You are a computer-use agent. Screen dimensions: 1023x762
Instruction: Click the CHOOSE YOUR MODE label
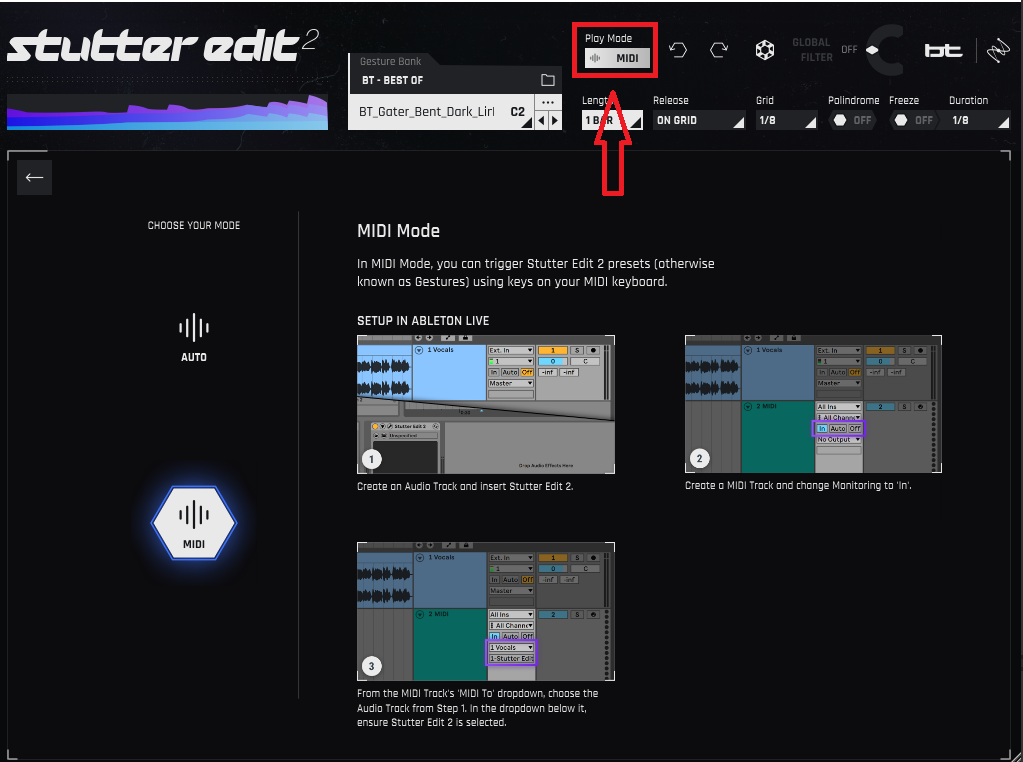[x=194, y=226]
